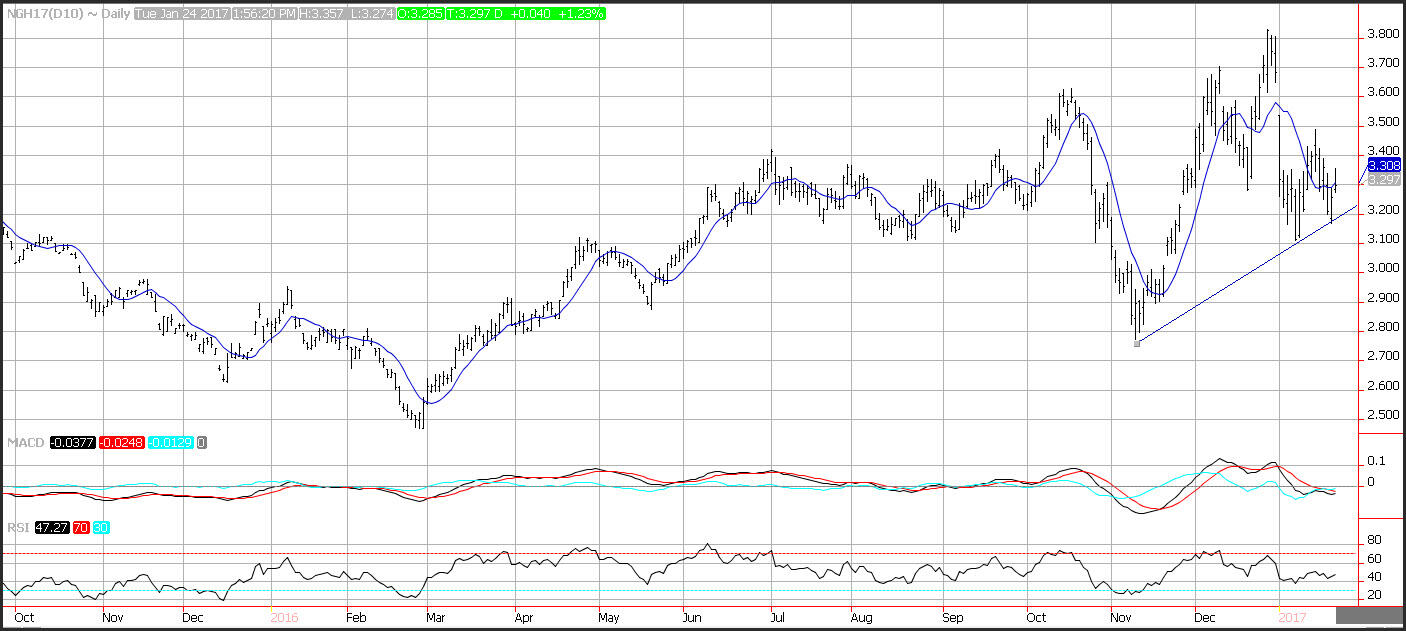This screenshot has height=631, width=1406.
Task: Click the NGH17(D10) Daily symbol label
Action: pyautogui.click(x=65, y=13)
